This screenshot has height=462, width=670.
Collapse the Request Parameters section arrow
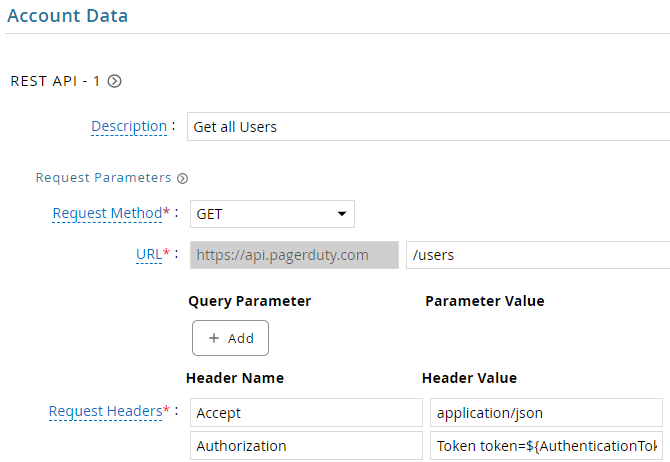182,178
